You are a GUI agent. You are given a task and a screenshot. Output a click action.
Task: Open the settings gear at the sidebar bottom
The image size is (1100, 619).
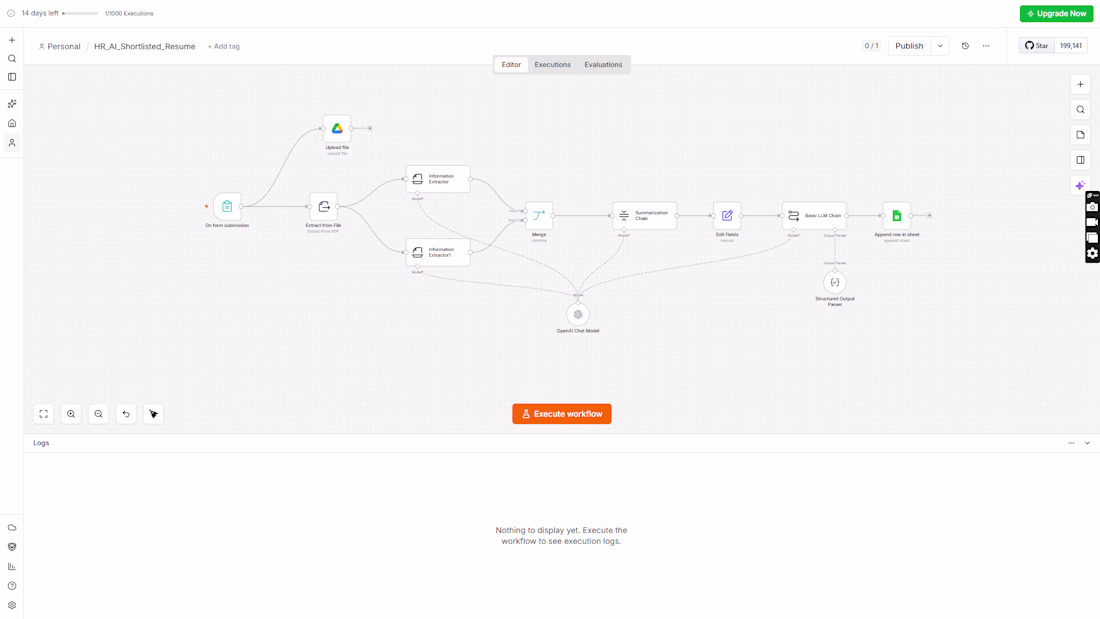(12, 605)
